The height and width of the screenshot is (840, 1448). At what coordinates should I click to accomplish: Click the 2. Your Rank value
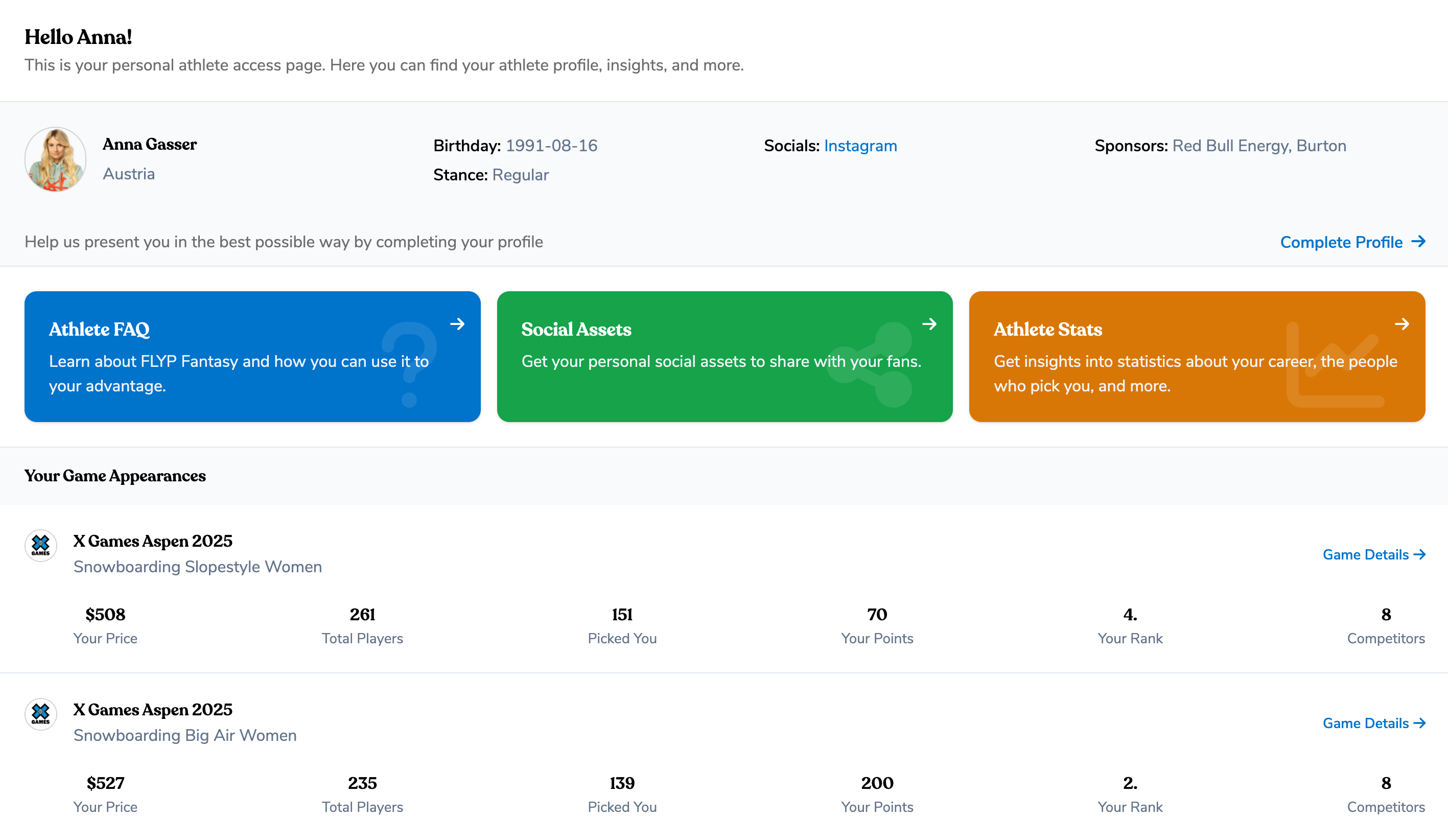click(x=1130, y=783)
